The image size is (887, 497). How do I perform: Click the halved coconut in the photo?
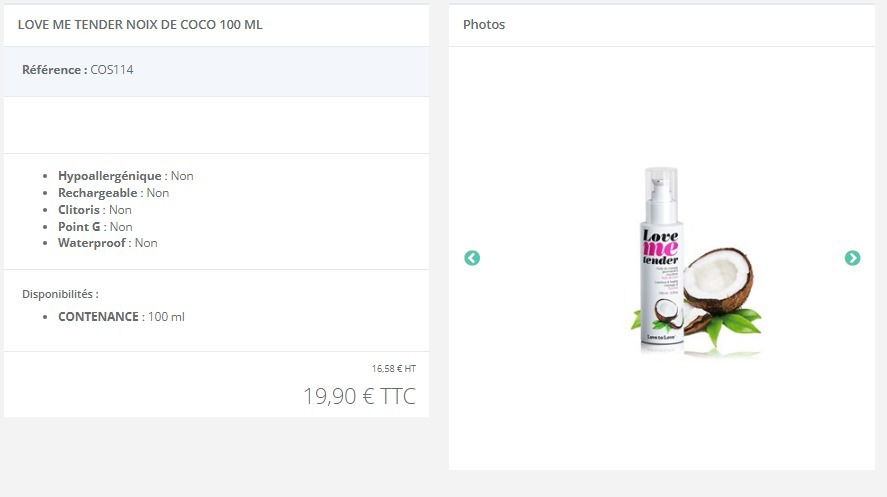[717, 280]
